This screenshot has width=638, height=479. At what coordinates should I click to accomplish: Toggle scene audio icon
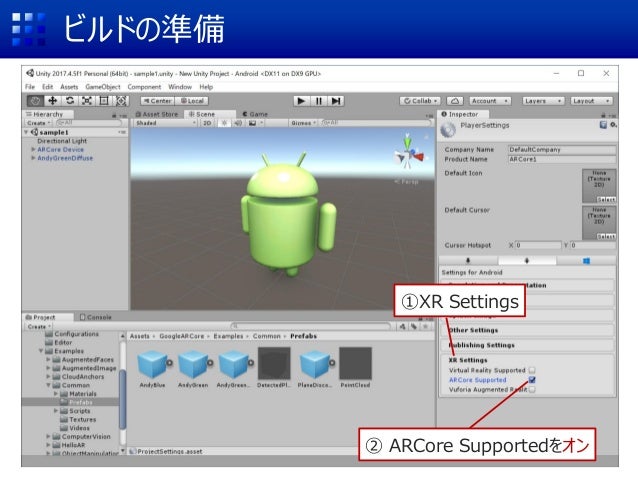(x=238, y=123)
